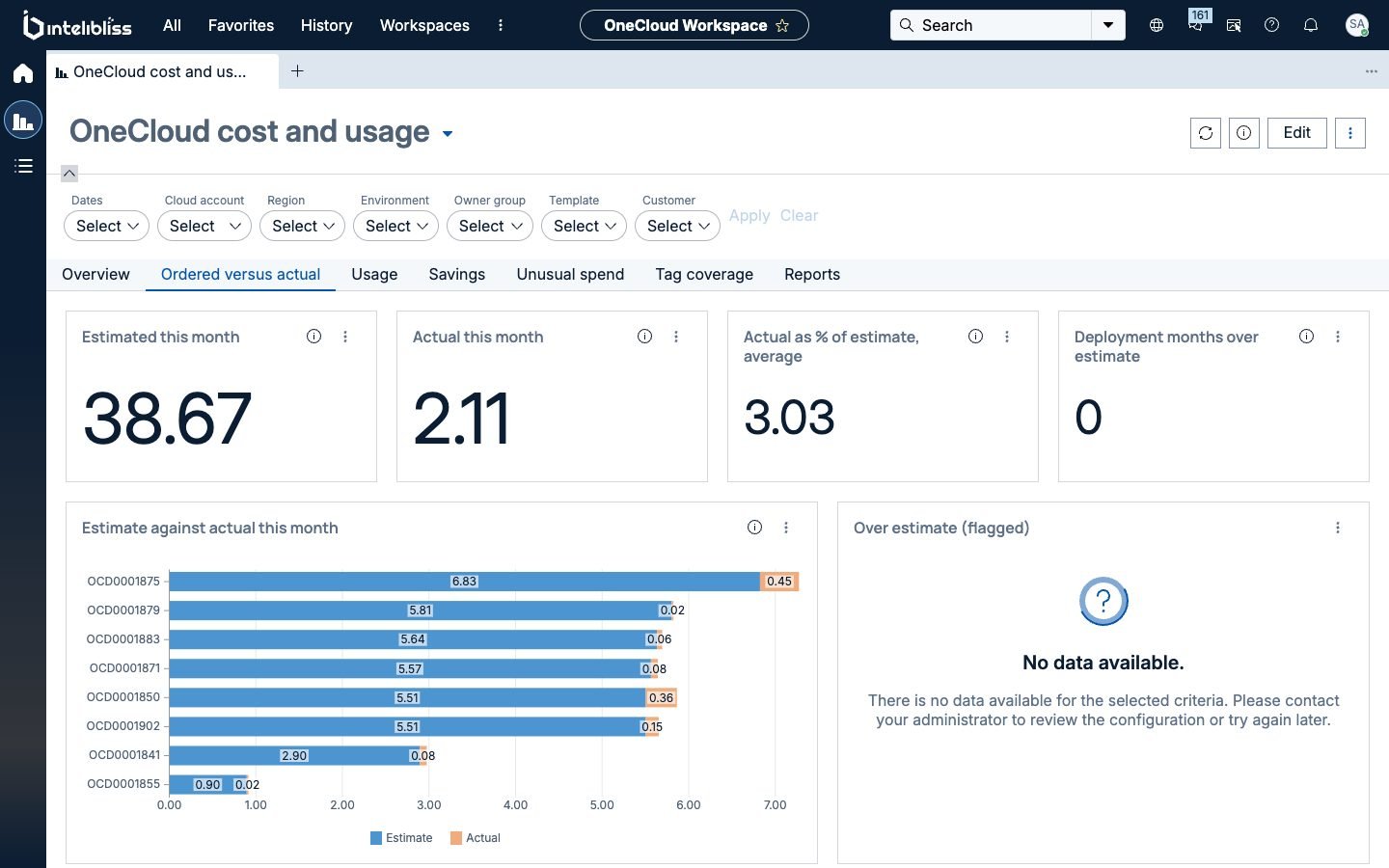Show dashboard info icon beside Edit

click(1244, 133)
